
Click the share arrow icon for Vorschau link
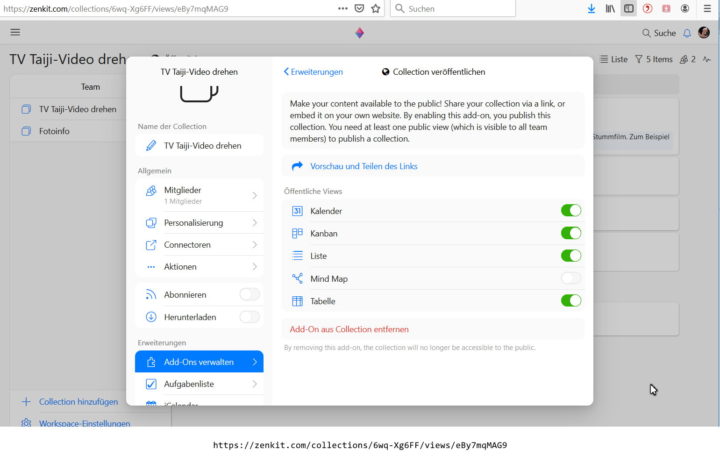[x=297, y=166]
